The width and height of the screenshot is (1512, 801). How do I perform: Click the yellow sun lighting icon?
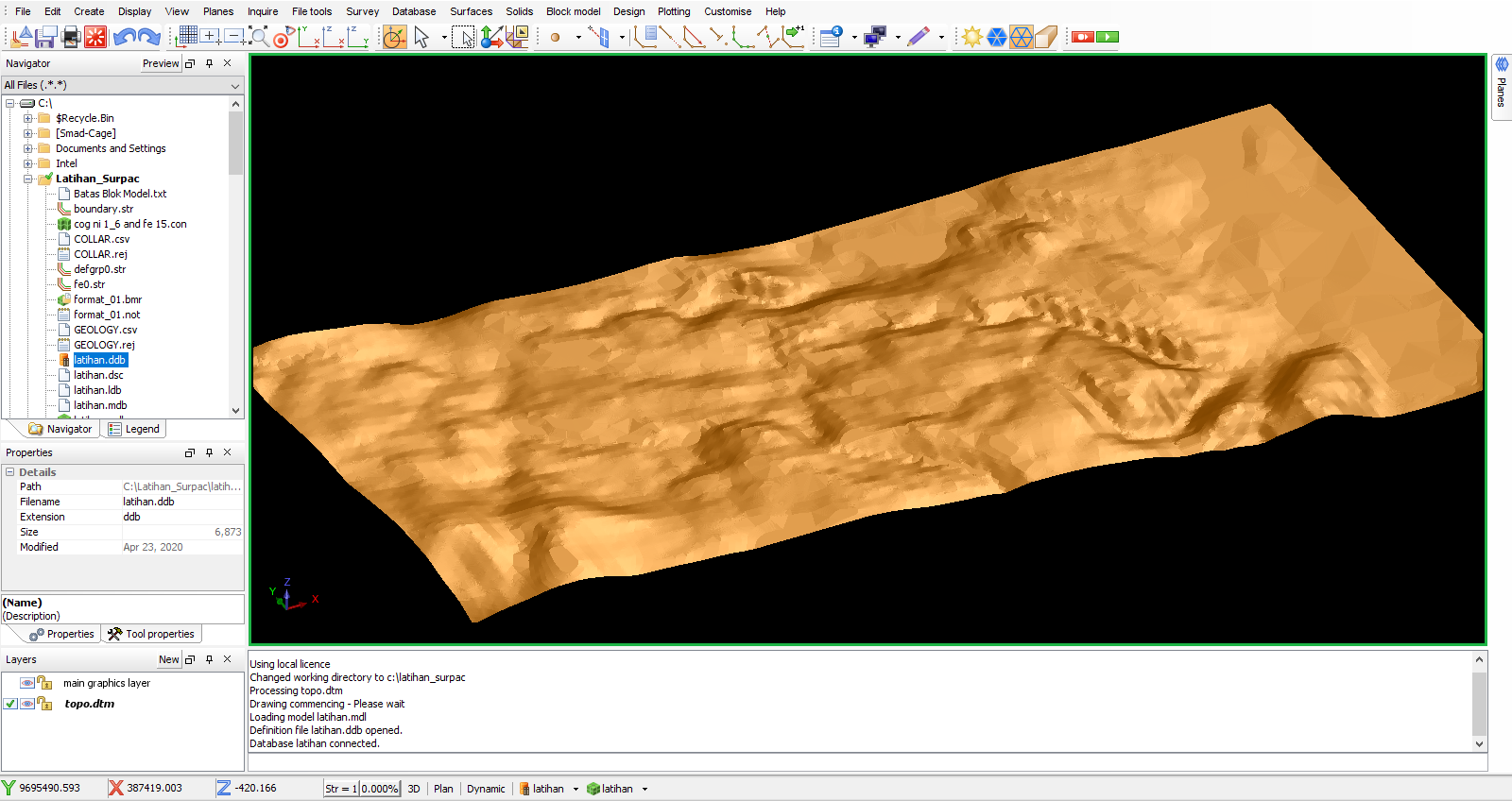pos(971,37)
